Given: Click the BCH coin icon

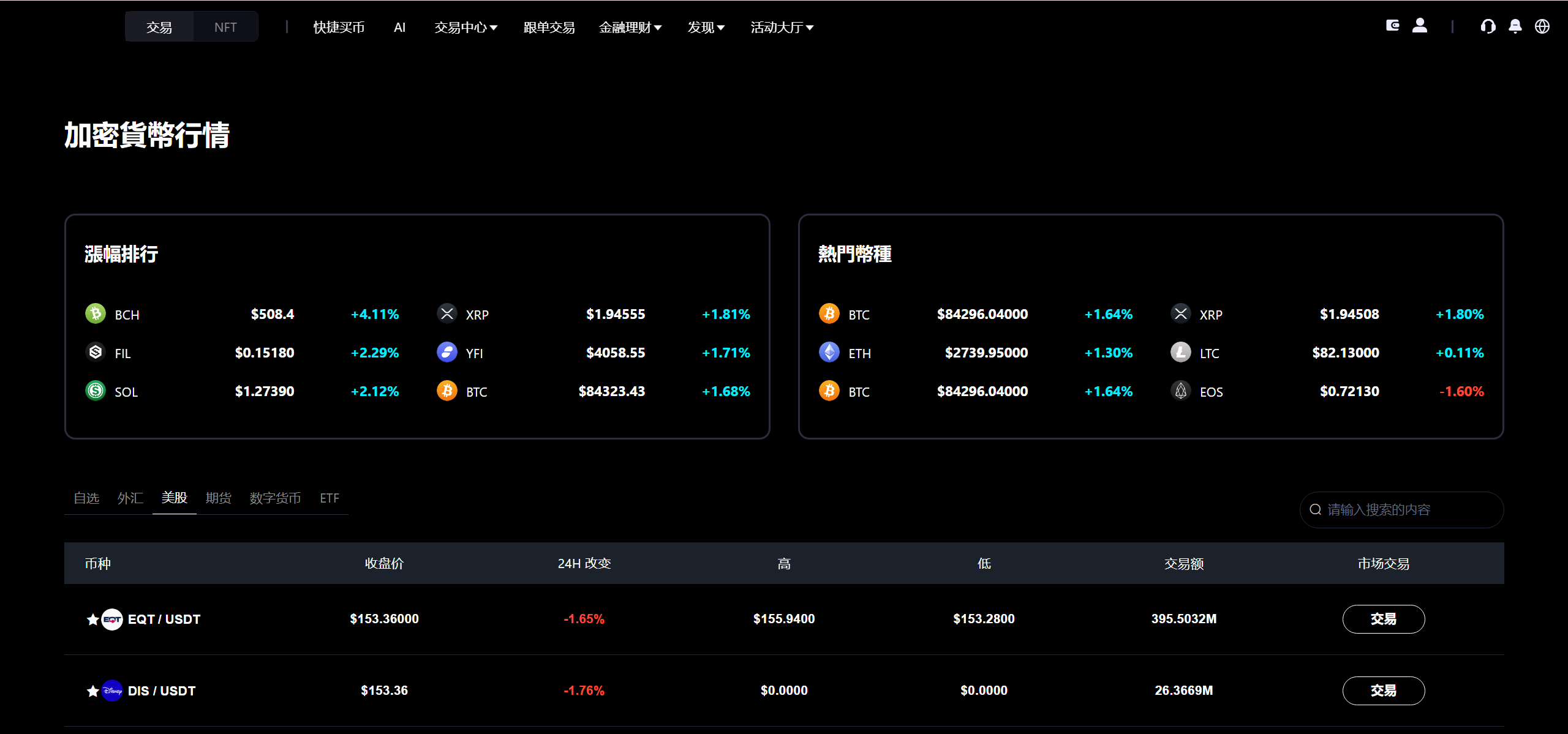Looking at the screenshot, I should click(96, 314).
